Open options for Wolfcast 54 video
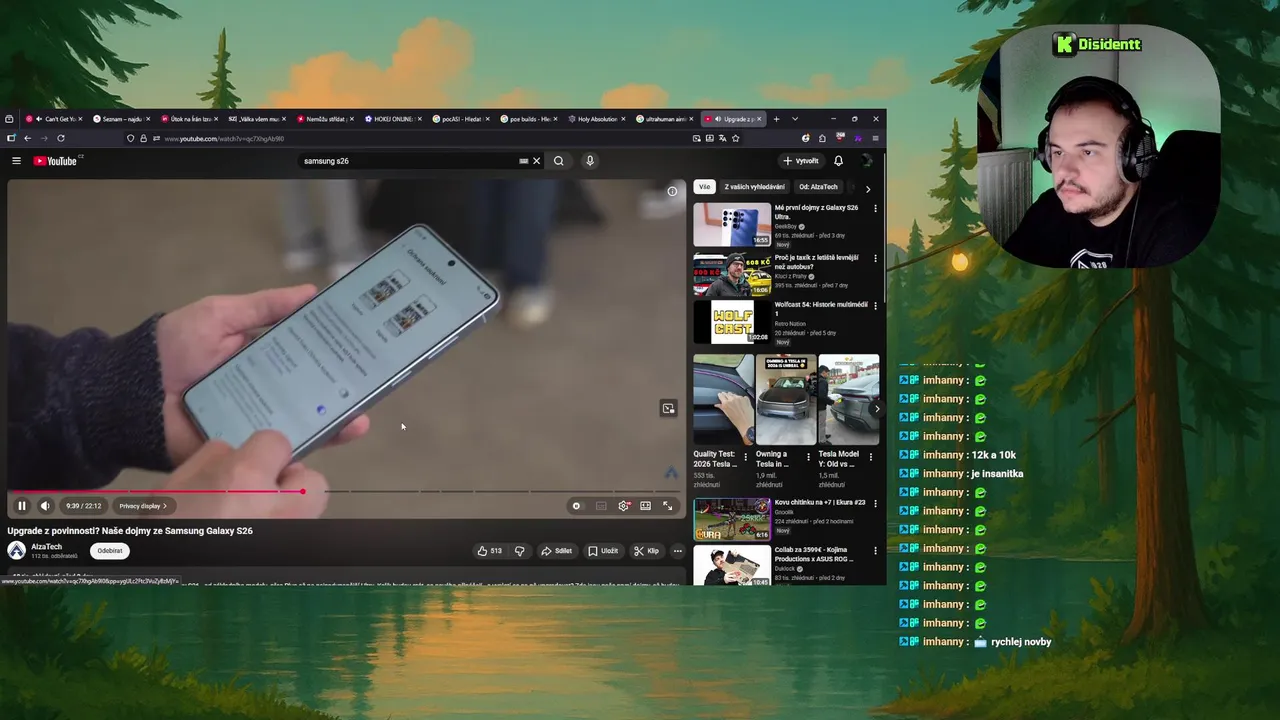 875,306
